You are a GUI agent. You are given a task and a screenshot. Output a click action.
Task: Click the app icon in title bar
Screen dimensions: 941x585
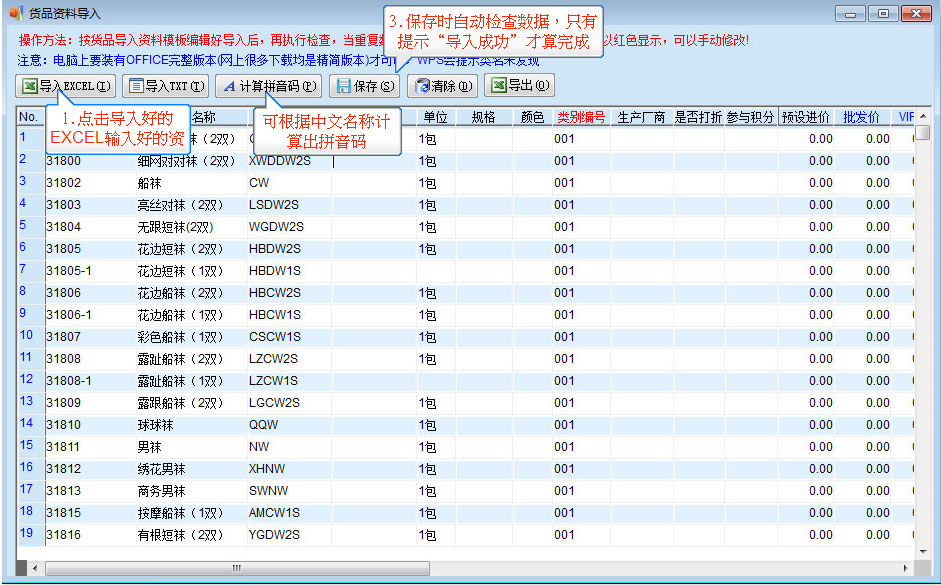click(15, 13)
